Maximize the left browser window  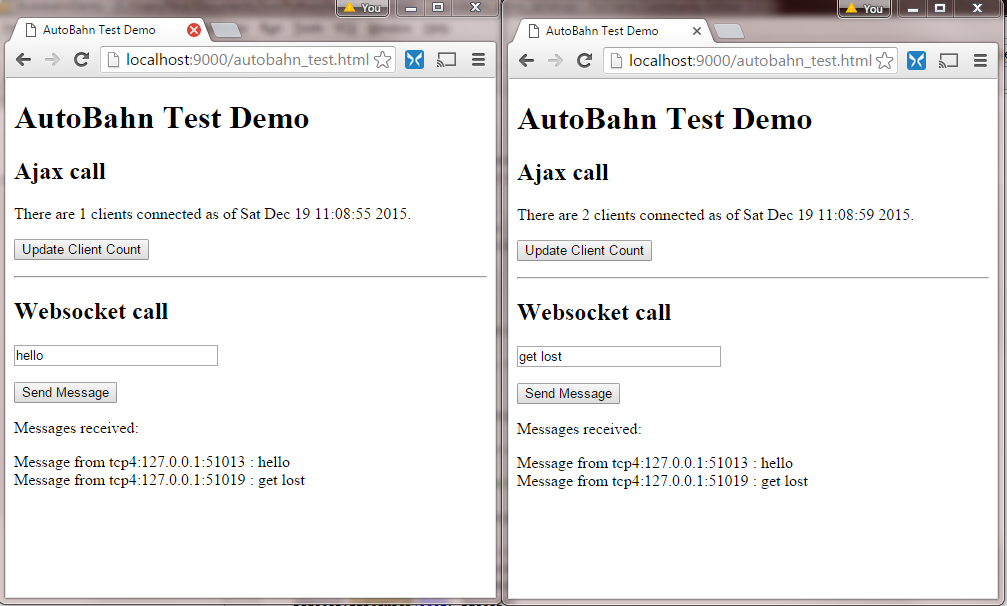pyautogui.click(x=438, y=8)
